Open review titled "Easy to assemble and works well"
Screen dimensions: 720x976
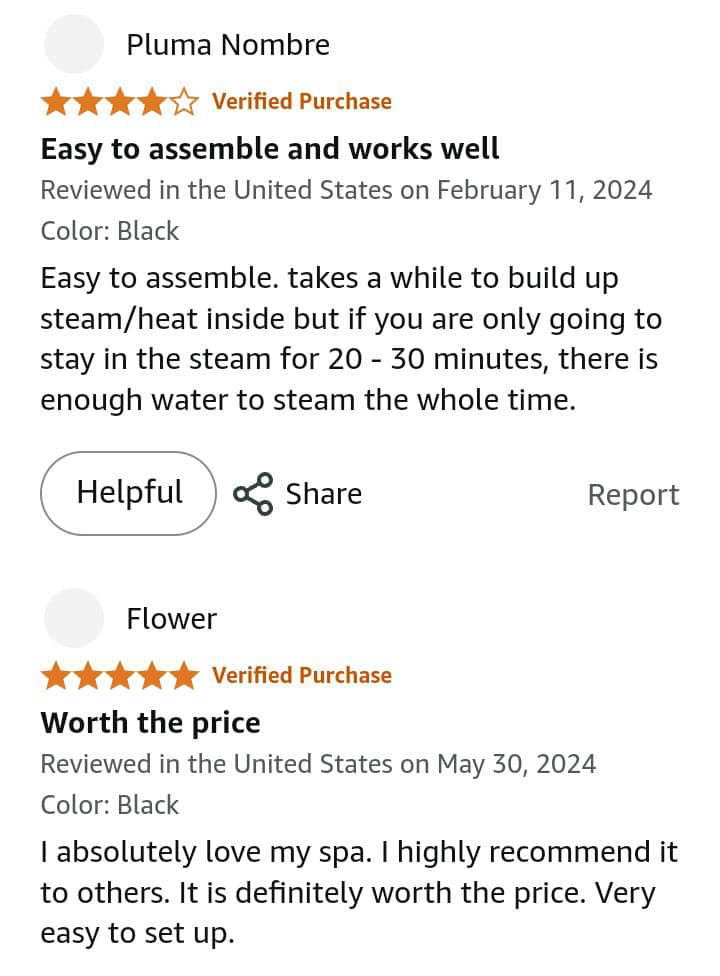pyautogui.click(x=270, y=149)
